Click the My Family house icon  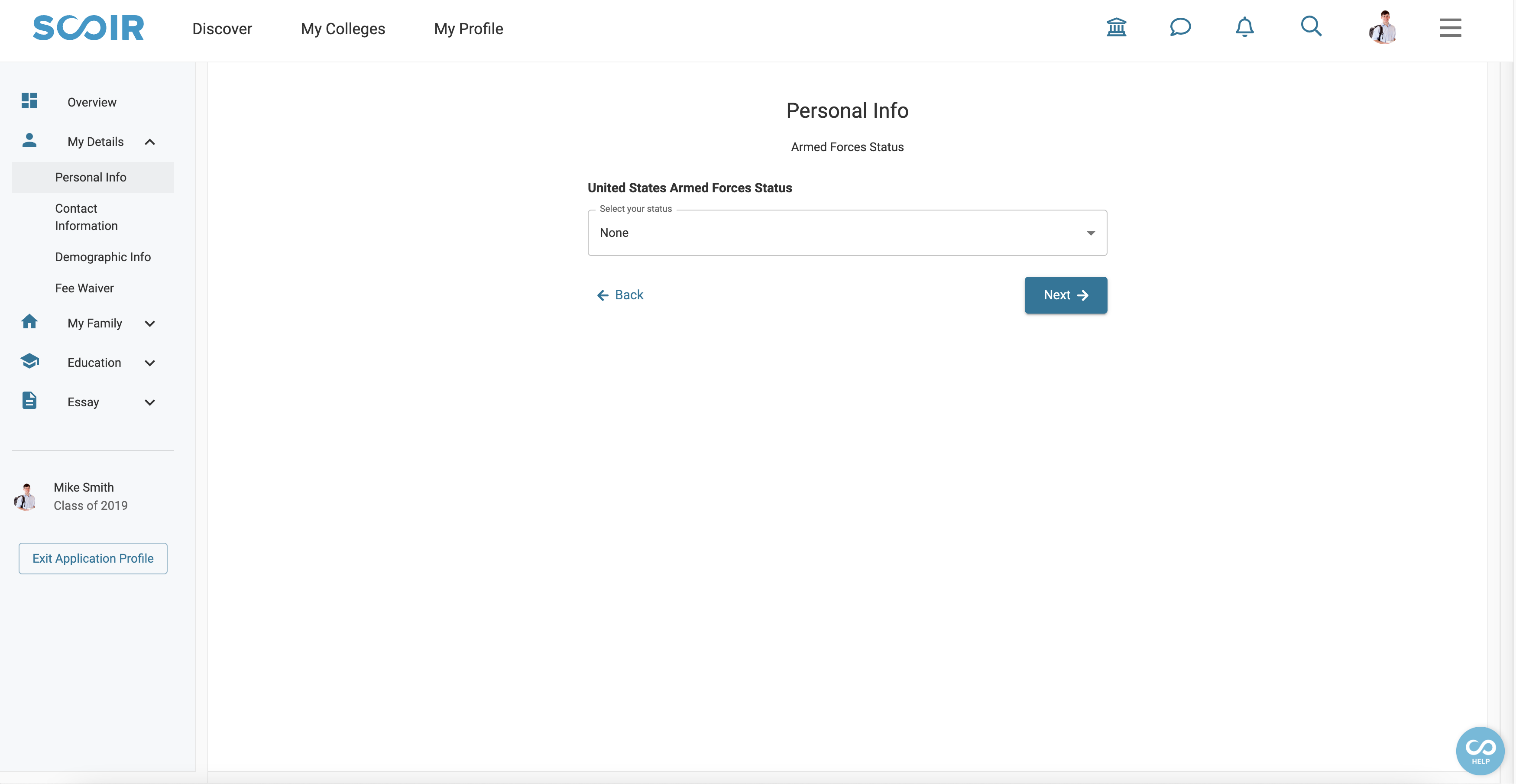point(29,321)
